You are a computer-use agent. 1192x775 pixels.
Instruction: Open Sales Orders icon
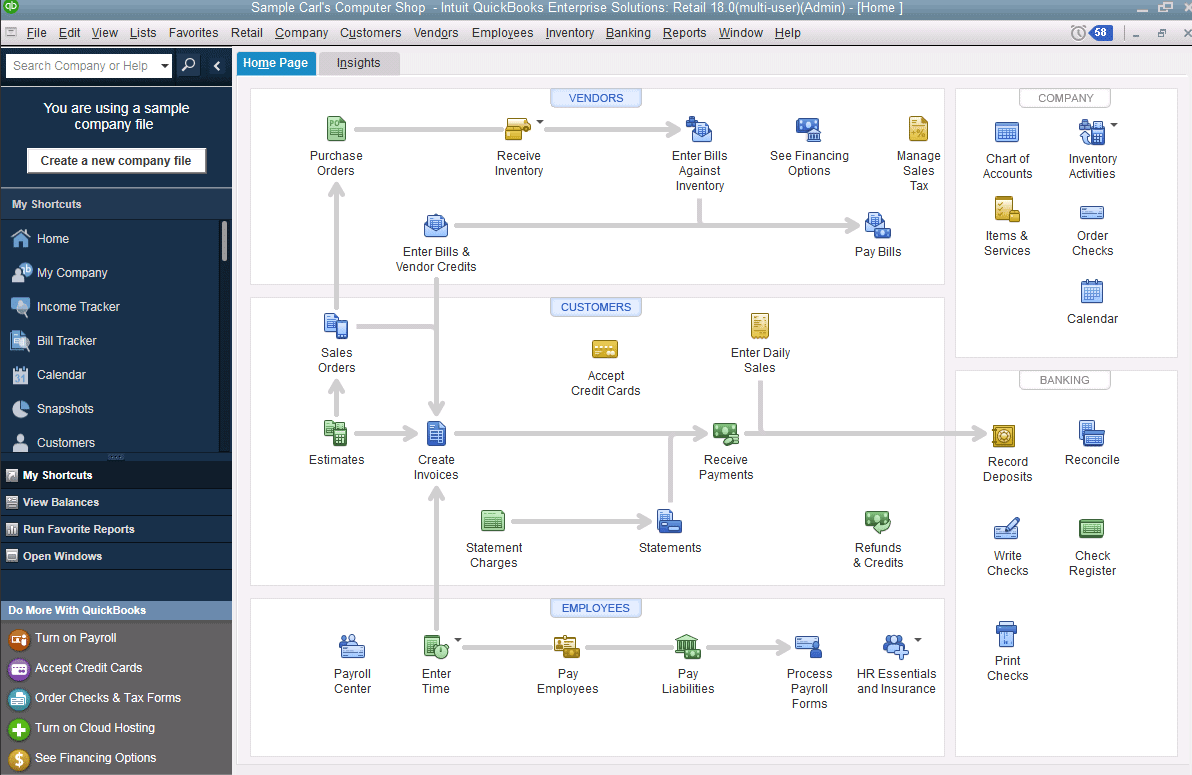[x=336, y=326]
